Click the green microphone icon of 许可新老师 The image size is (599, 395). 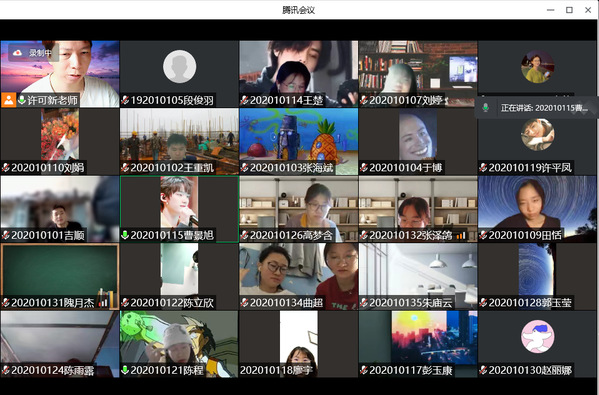click(x=22, y=100)
